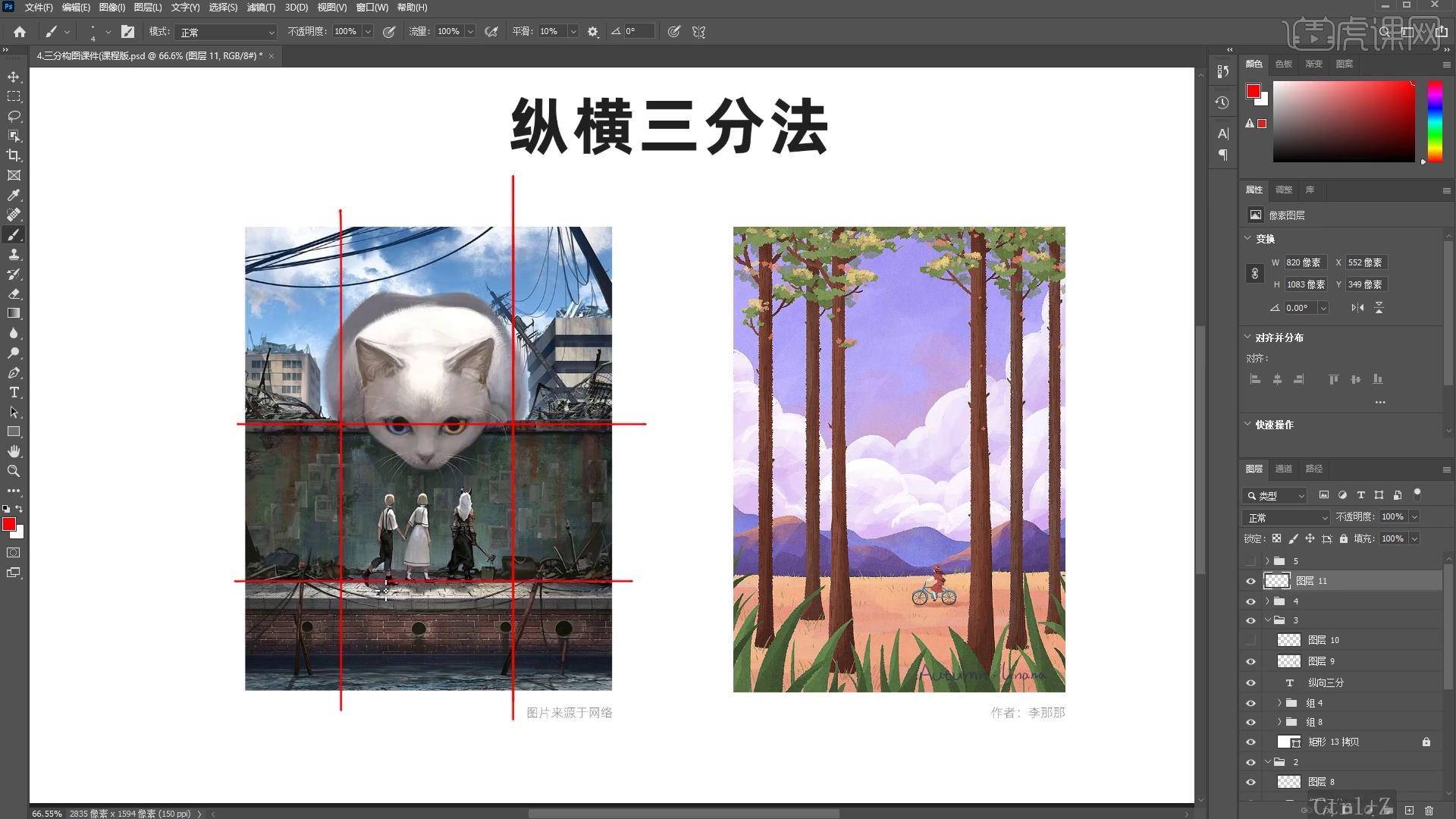1456x819 pixels.
Task: Collapse 快速操作 section
Action: [x=1247, y=424]
